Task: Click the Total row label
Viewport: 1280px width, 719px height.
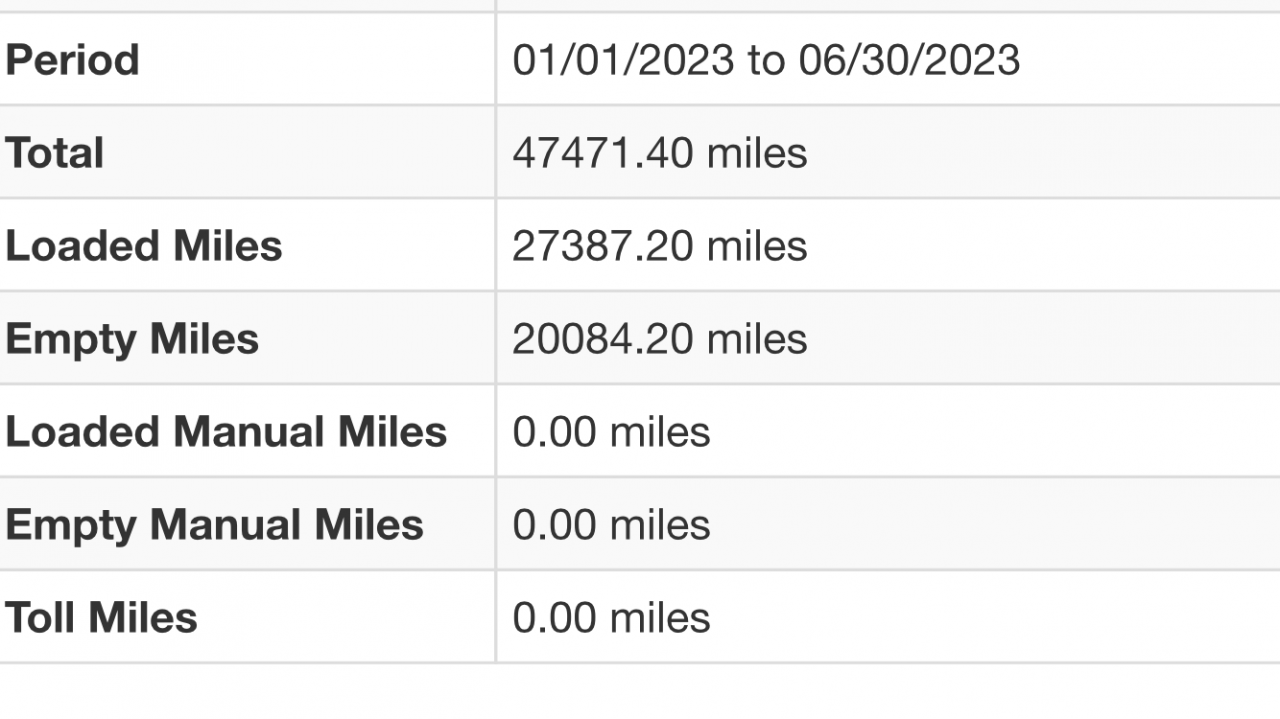Action: tap(55, 153)
